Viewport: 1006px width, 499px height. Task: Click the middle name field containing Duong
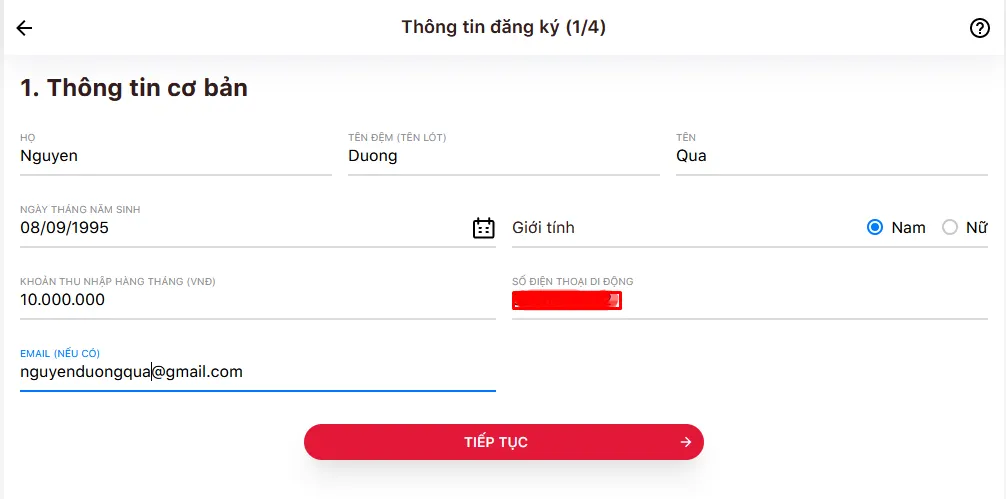pos(373,156)
